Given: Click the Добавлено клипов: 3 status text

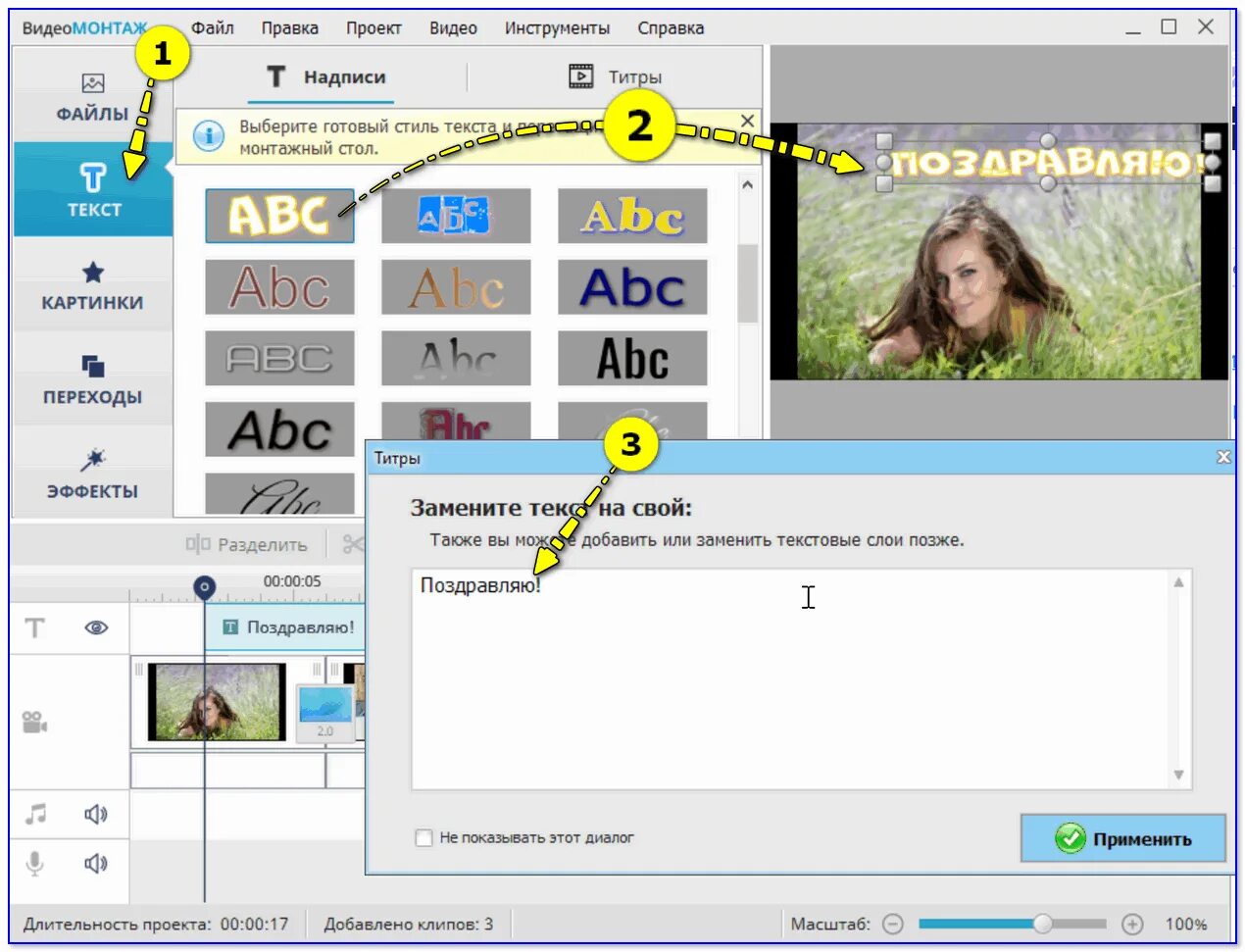Looking at the screenshot, I should point(409,924).
